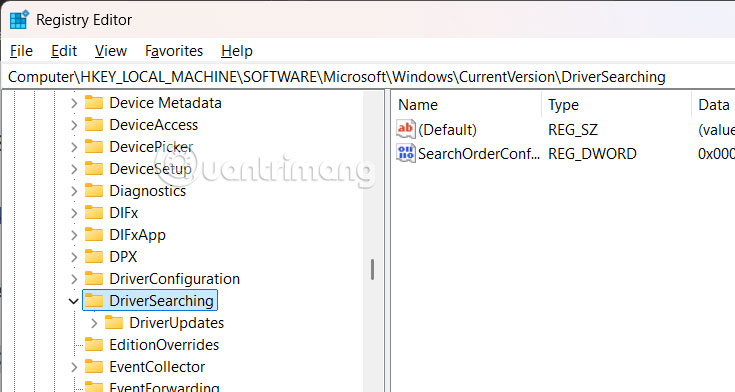Screen dimensions: 735x392
Task: Click the Registry Editor app icon
Action: 19,20
